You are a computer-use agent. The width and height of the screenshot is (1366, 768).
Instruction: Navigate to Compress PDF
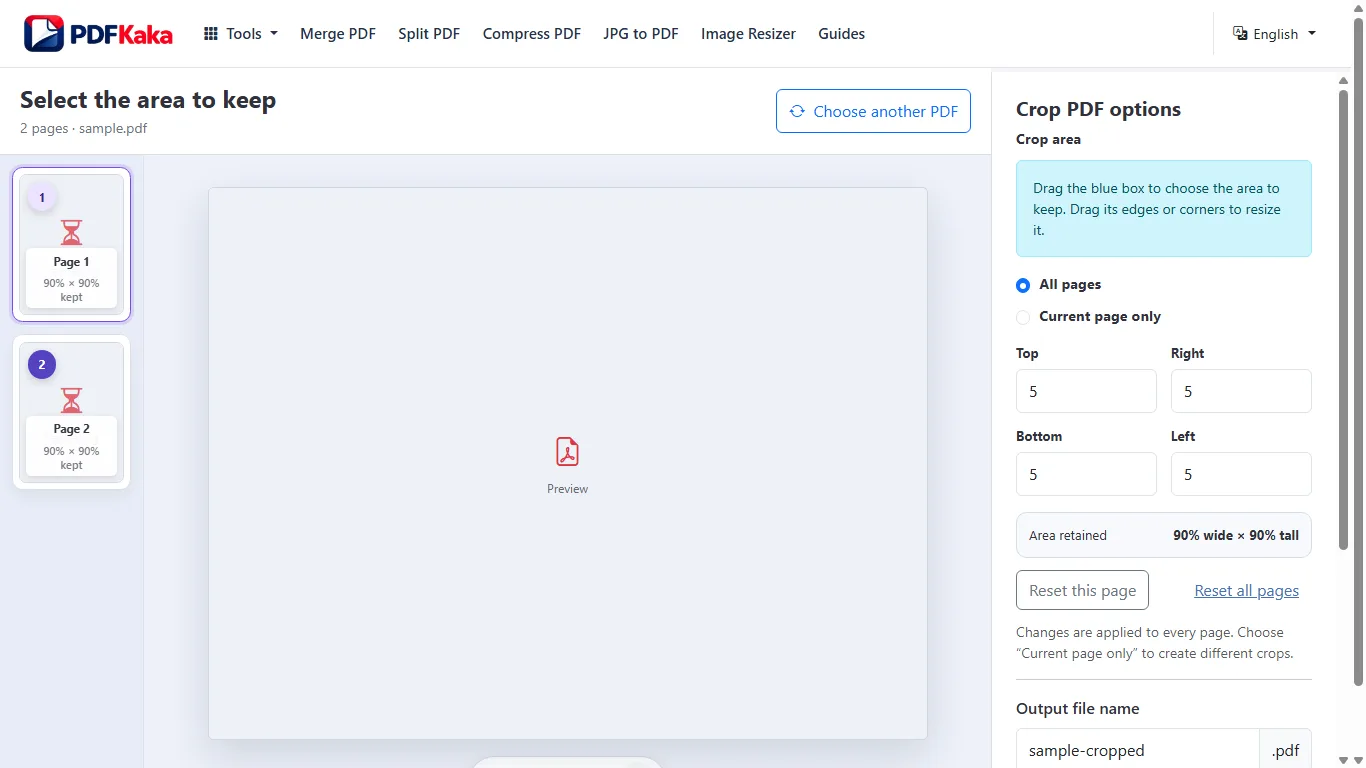pos(532,34)
